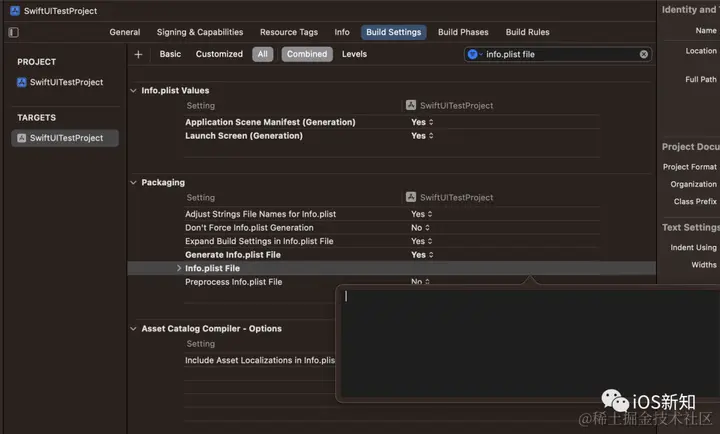Viewport: 720px width, 434px height.
Task: Open the search filter scope icon
Action: click(x=472, y=54)
